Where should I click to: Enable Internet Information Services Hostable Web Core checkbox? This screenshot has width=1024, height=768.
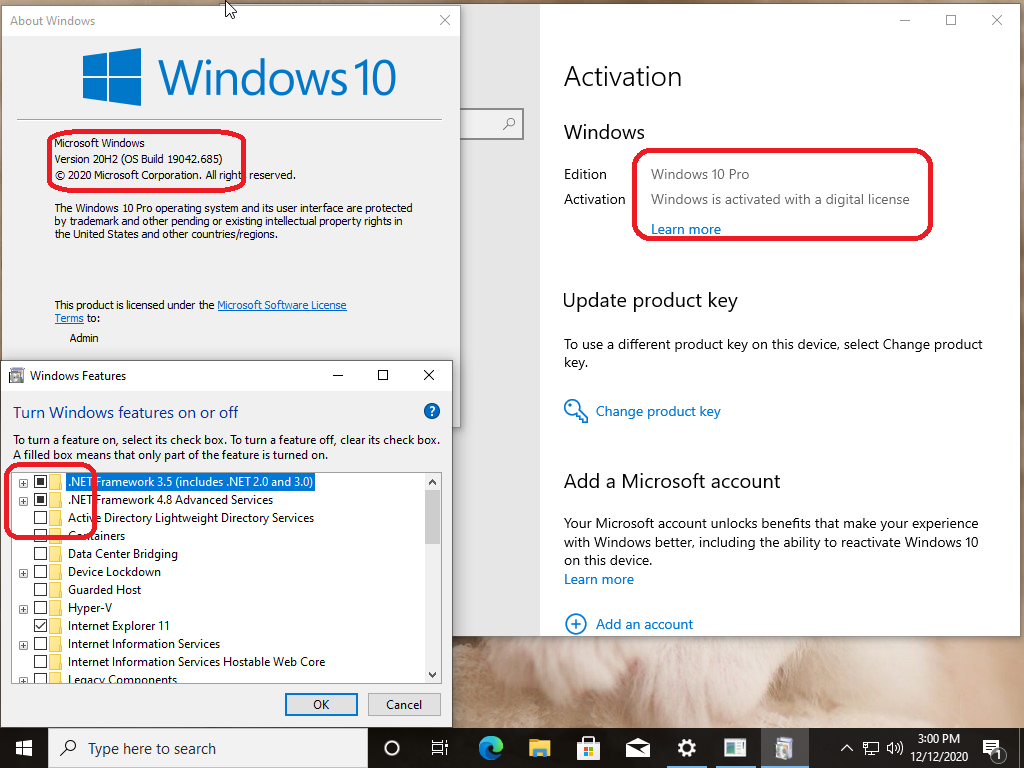pyautogui.click(x=40, y=662)
